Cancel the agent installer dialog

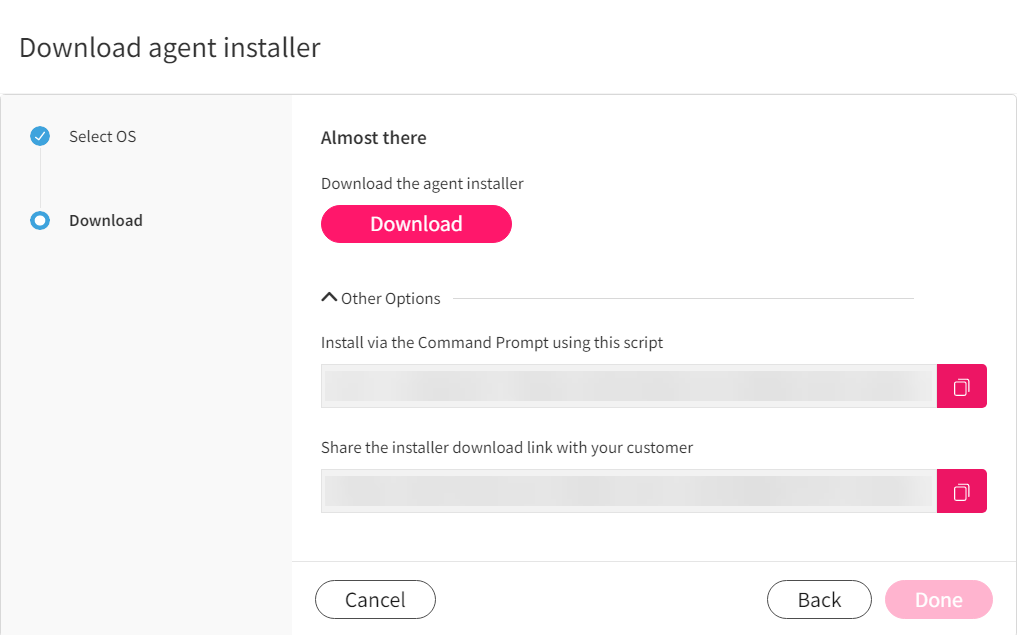[376, 599]
